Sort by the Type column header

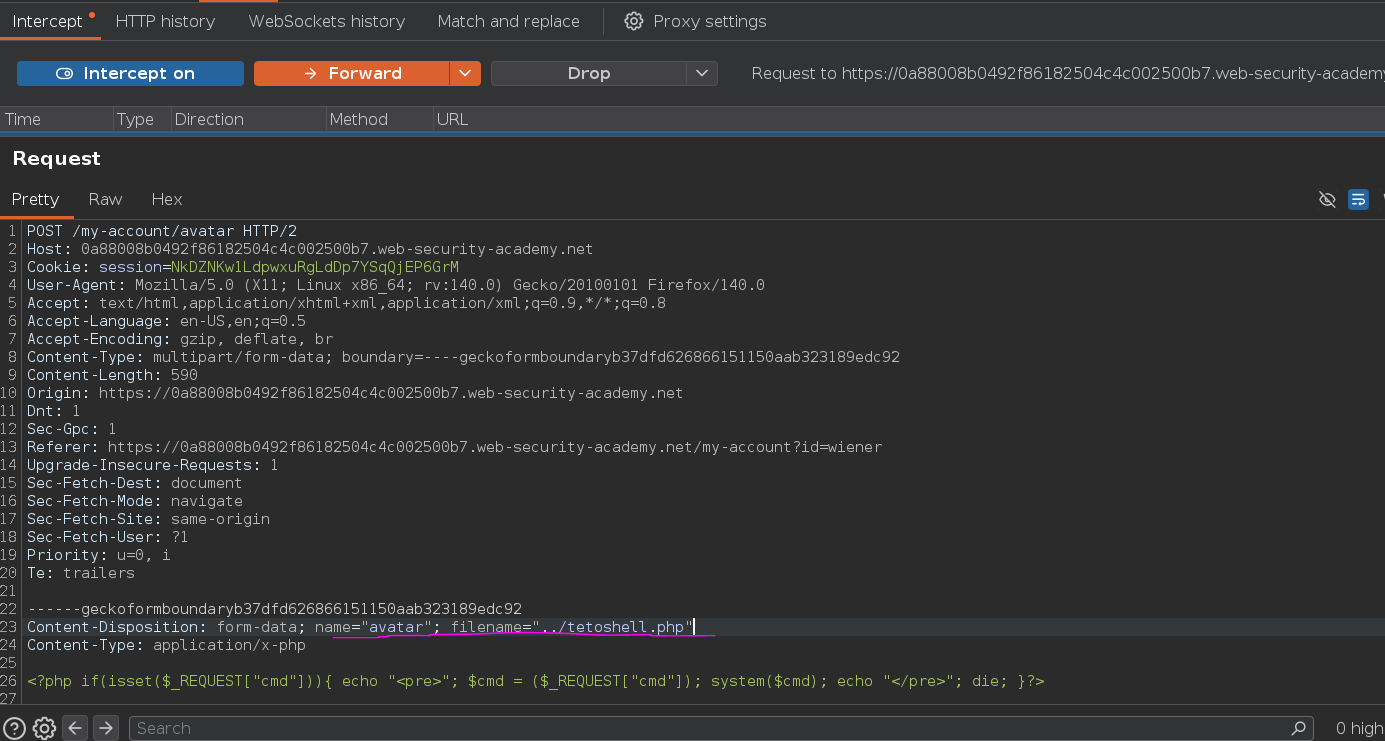coord(141,119)
